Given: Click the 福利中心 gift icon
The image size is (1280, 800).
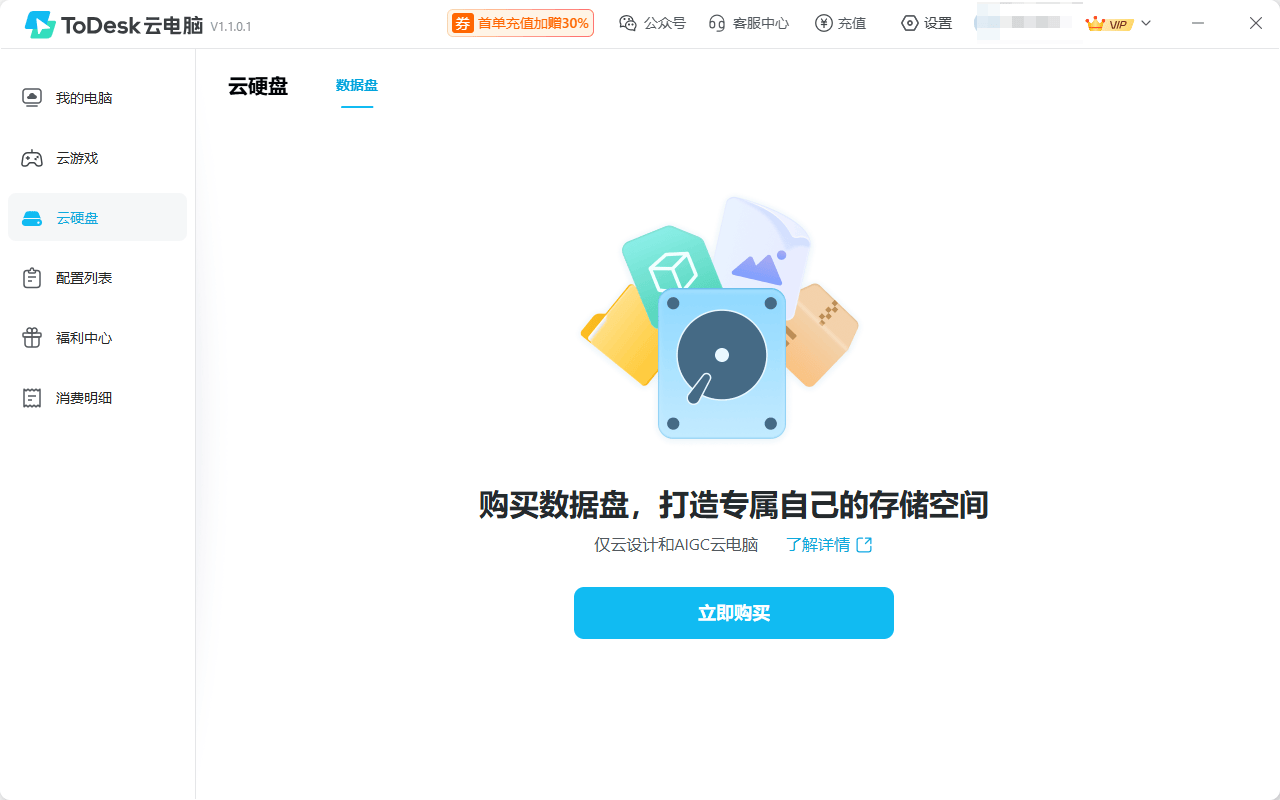Looking at the screenshot, I should pyautogui.click(x=32, y=338).
